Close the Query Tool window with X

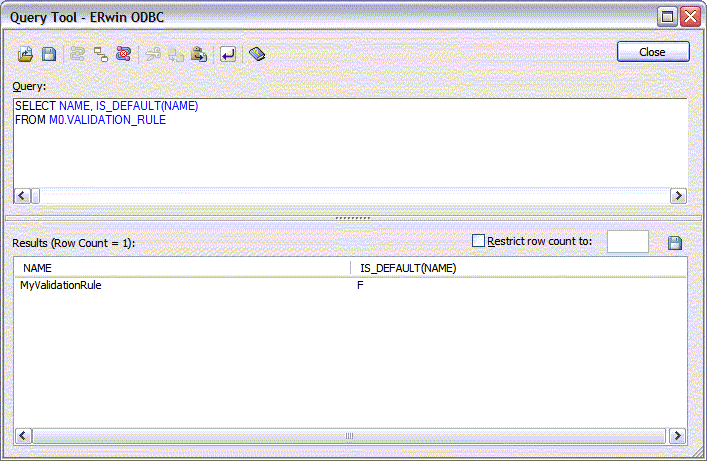[690, 17]
